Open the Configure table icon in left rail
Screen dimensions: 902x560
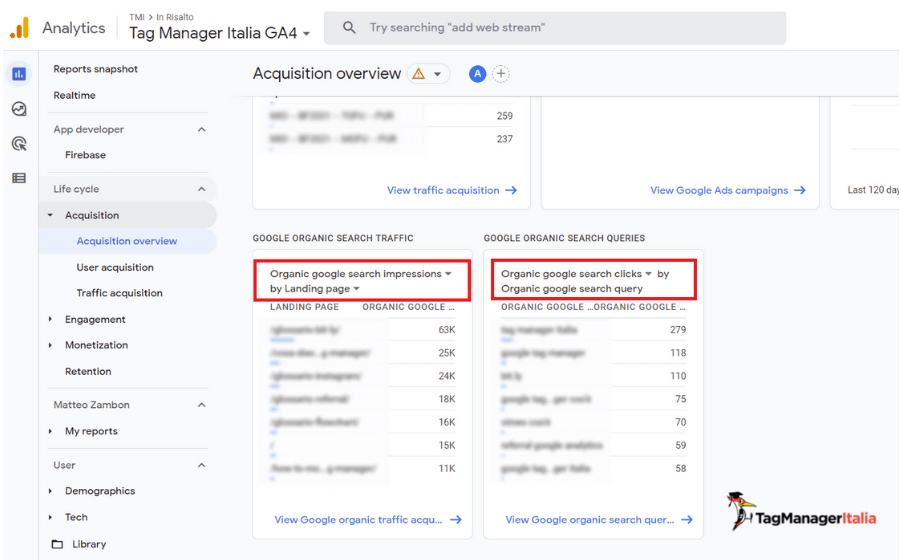click(x=19, y=178)
